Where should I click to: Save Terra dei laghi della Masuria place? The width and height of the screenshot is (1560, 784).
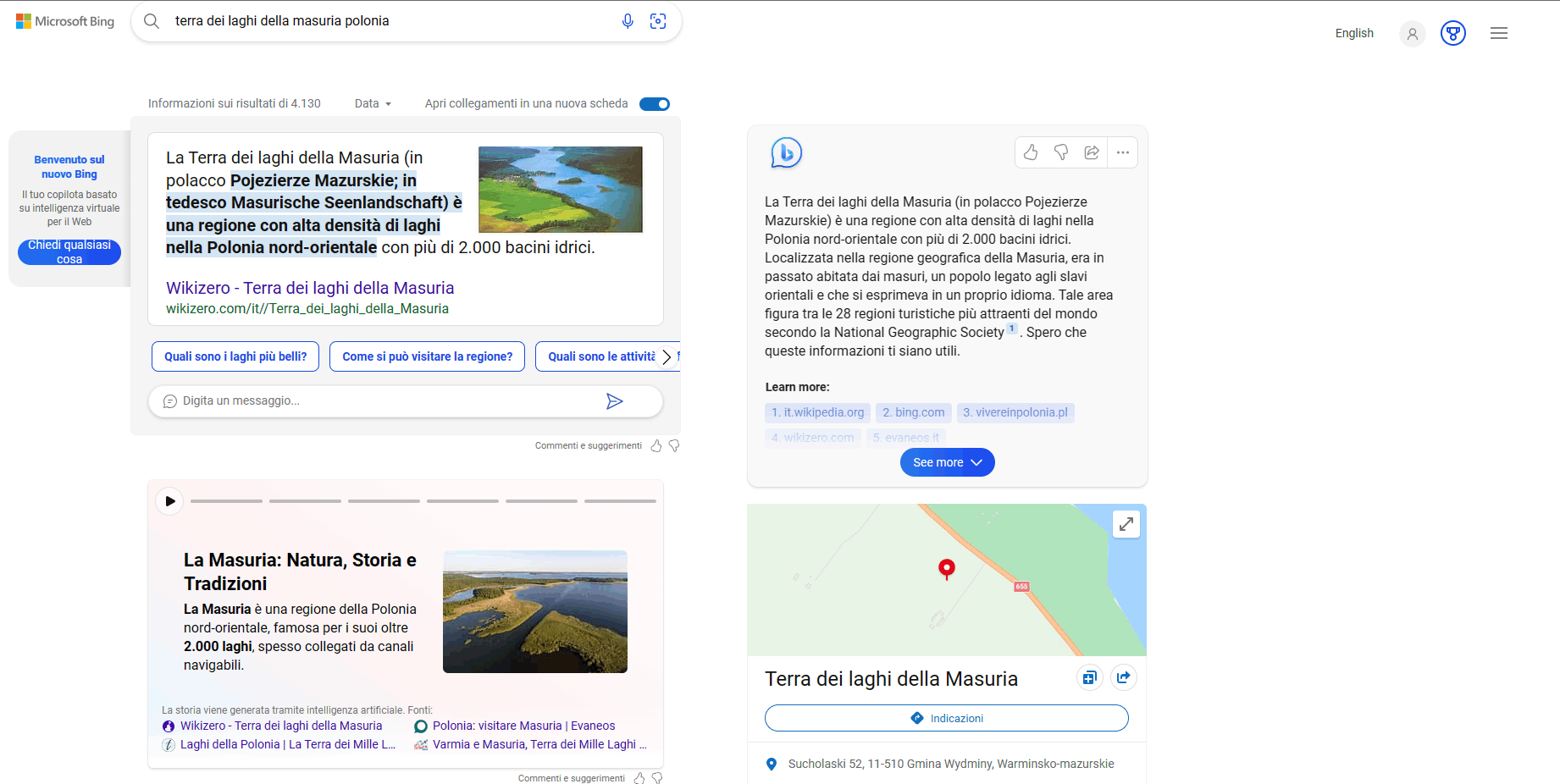coord(1090,677)
